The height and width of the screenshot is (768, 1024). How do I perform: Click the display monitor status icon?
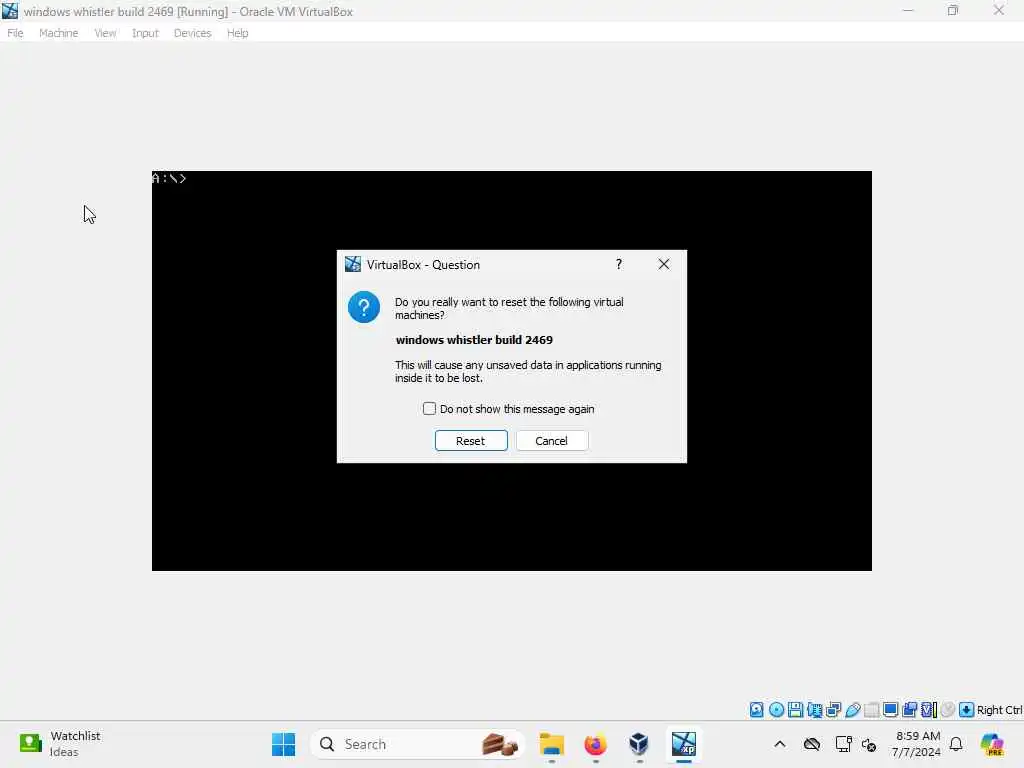pos(890,710)
